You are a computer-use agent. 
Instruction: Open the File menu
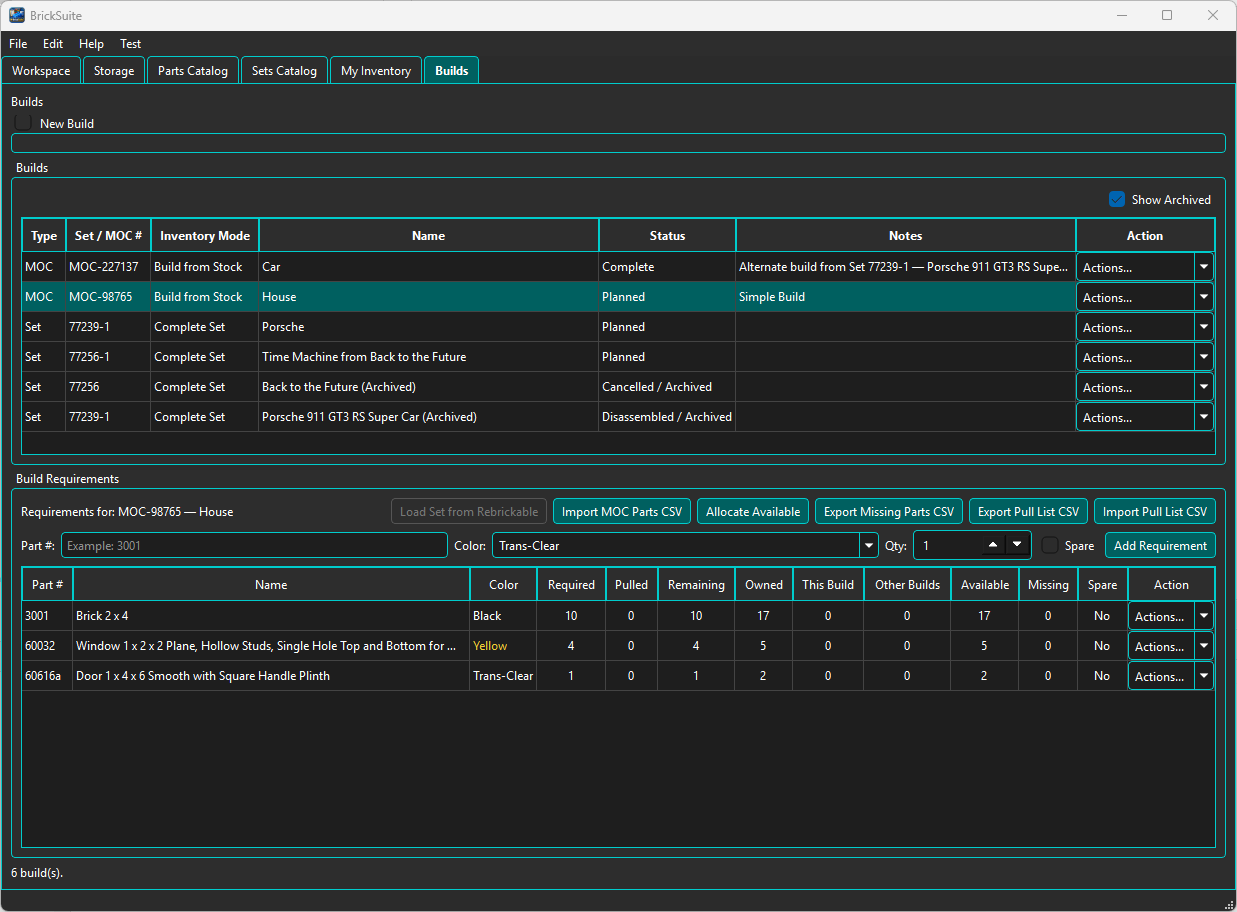[x=18, y=44]
